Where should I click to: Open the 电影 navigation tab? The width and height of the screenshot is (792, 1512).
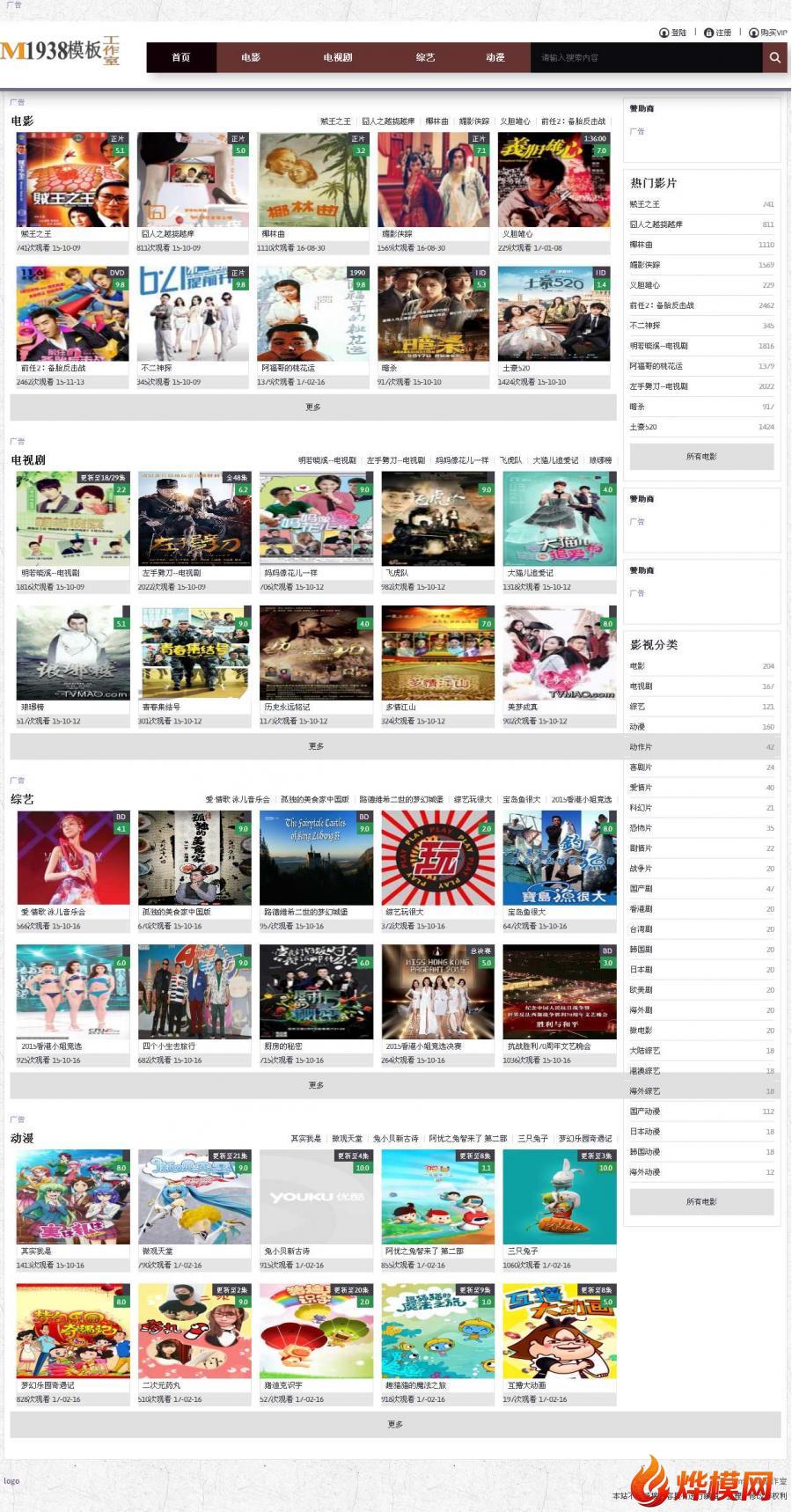tap(251, 58)
